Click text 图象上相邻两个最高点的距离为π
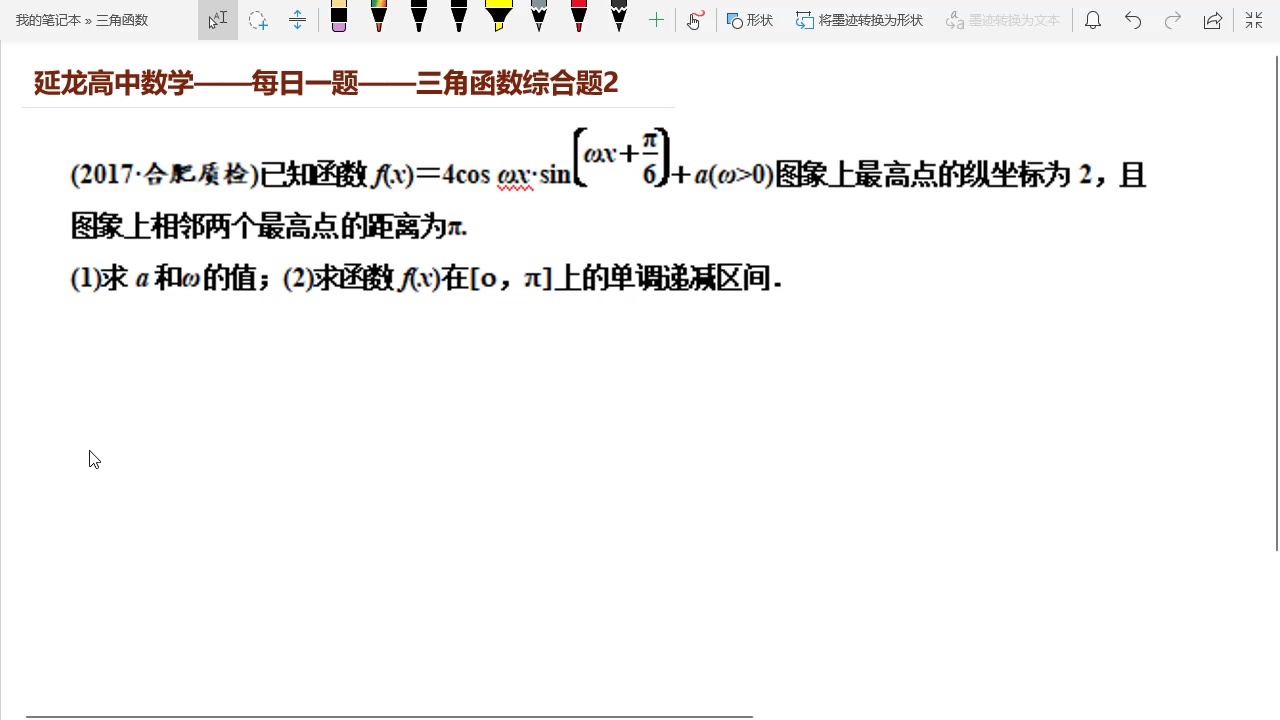This screenshot has height=720, width=1280. tap(270, 227)
